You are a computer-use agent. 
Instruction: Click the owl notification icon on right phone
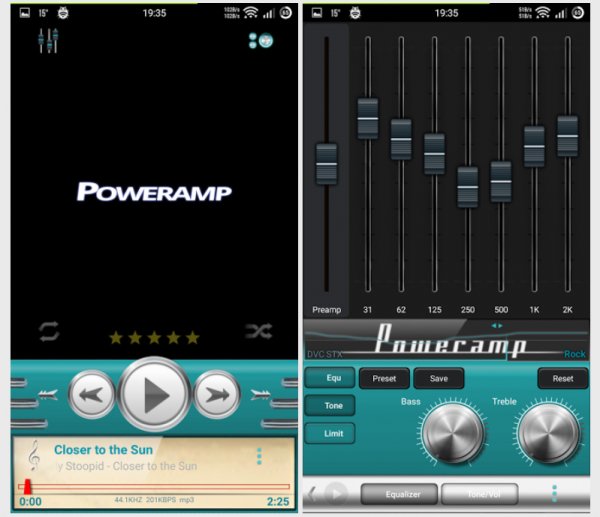tap(355, 13)
